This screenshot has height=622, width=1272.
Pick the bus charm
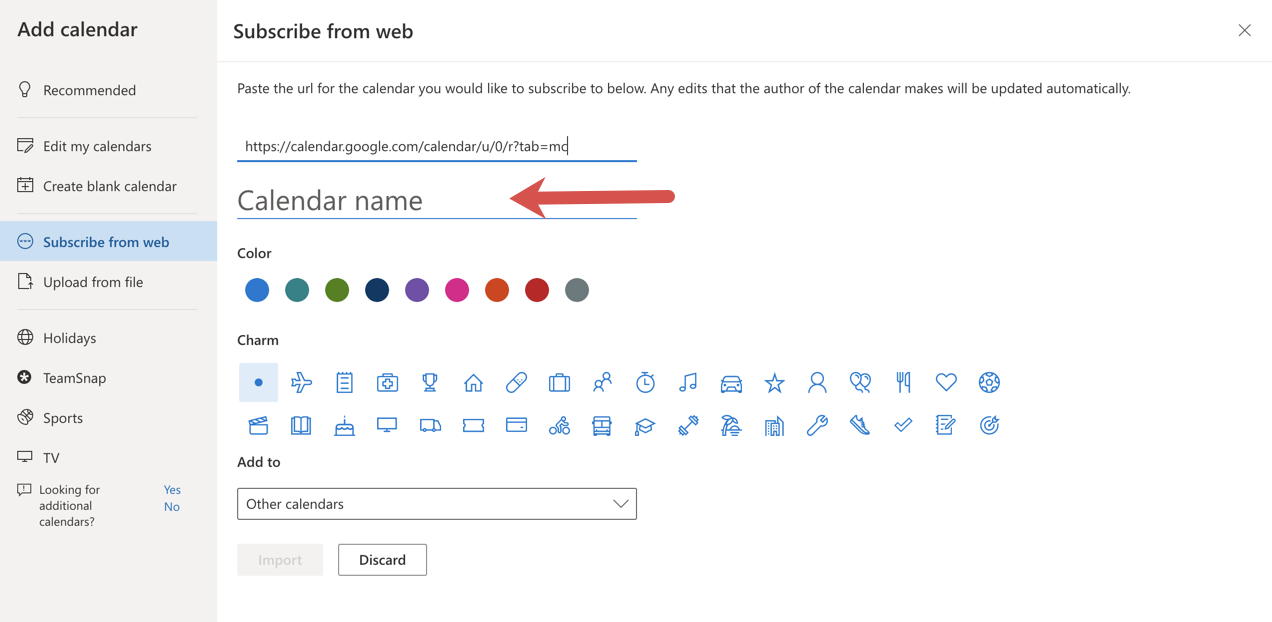click(602, 425)
